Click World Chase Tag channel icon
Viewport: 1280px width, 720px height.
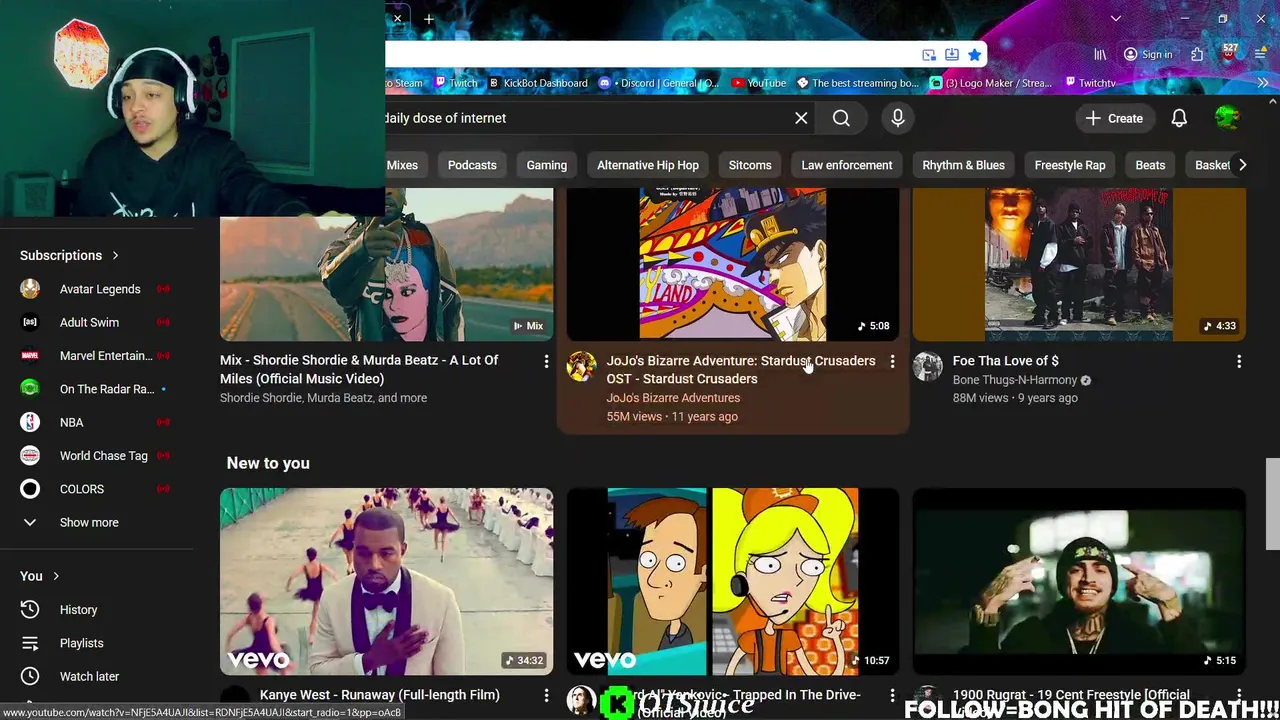point(30,456)
